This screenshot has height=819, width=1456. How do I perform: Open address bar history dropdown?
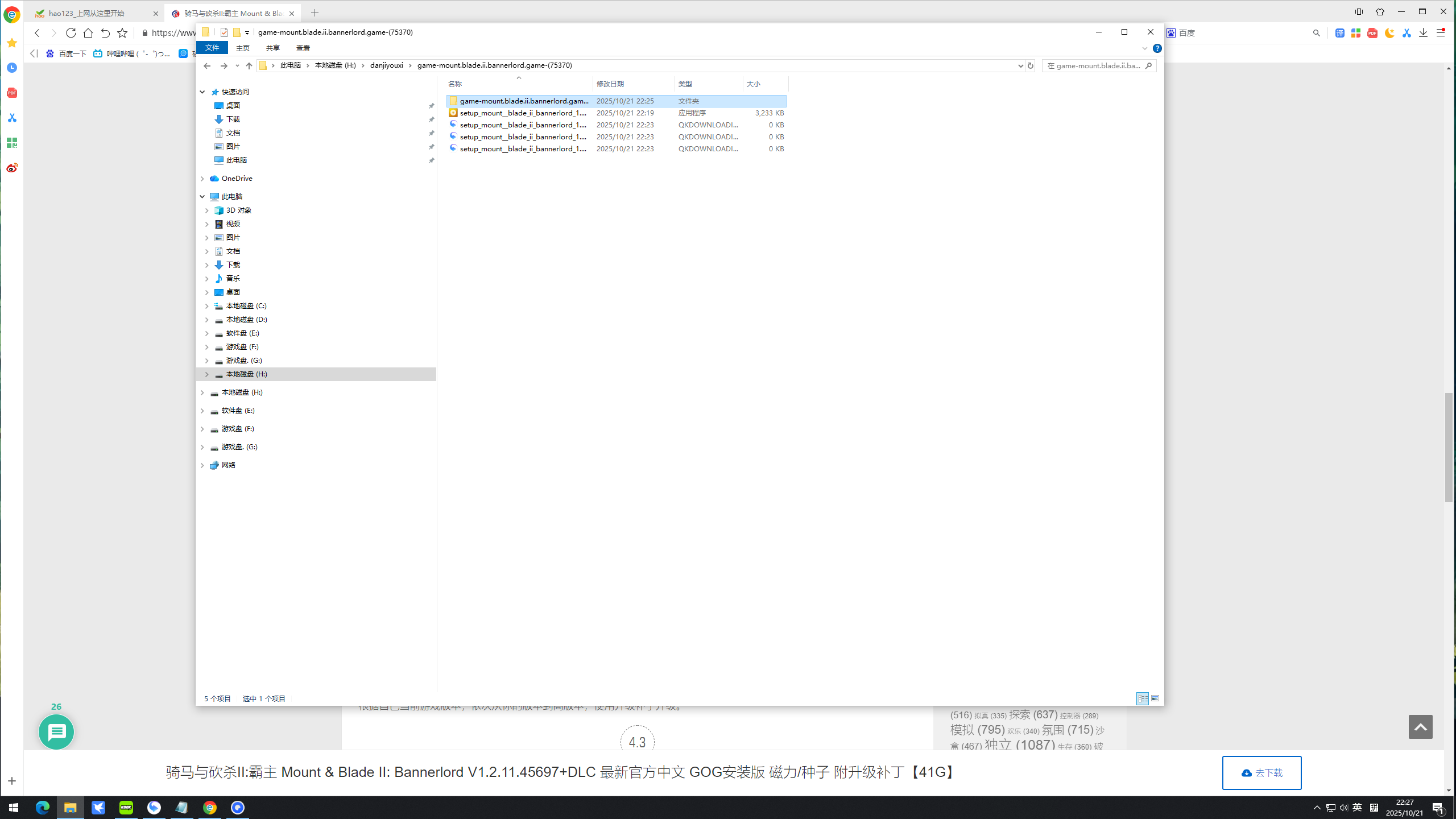[x=1020, y=65]
